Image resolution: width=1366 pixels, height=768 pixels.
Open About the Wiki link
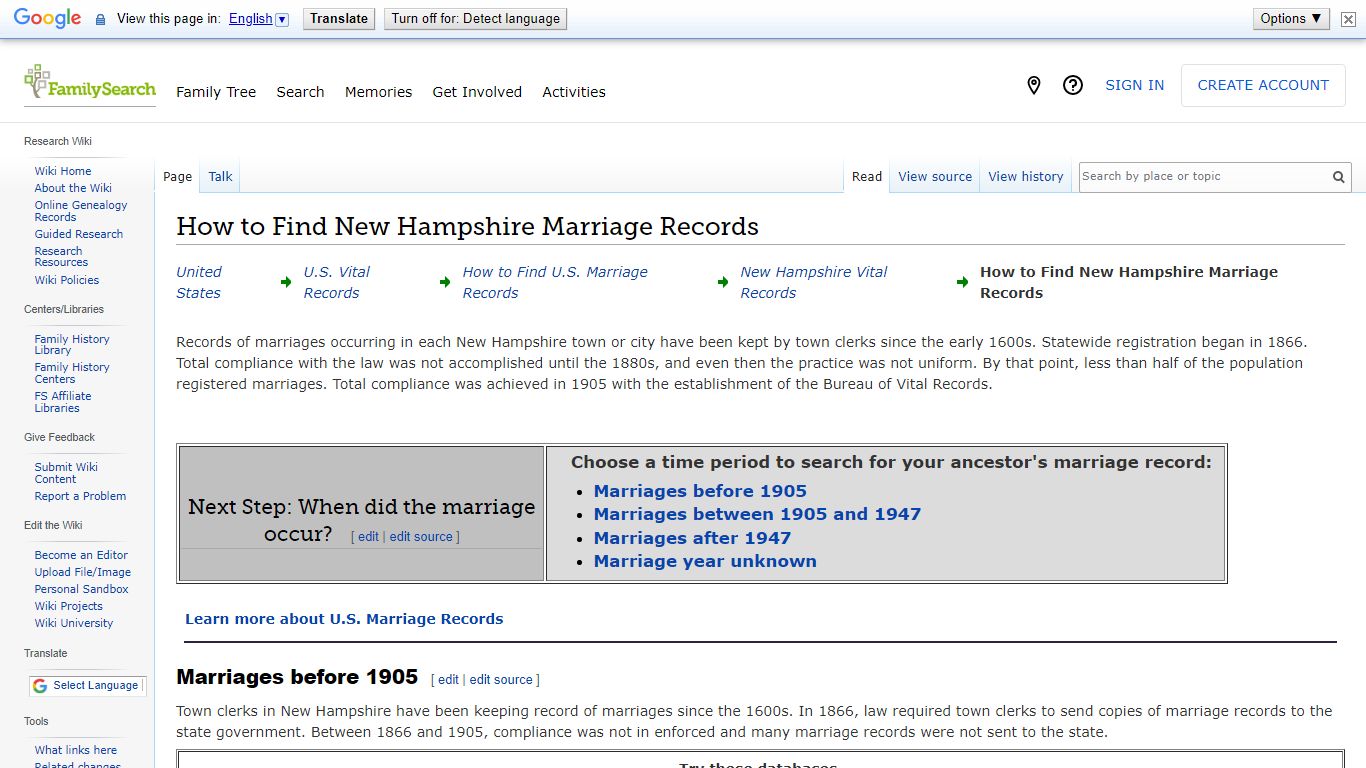pyautogui.click(x=73, y=188)
